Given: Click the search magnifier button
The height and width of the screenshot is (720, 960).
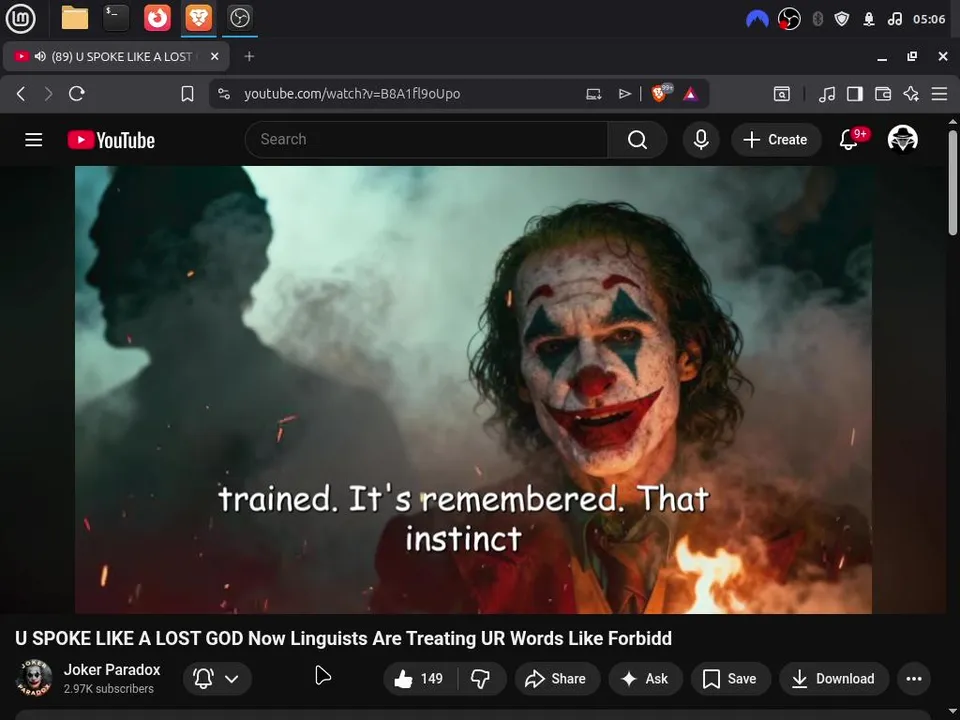Looking at the screenshot, I should pyautogui.click(x=637, y=140).
